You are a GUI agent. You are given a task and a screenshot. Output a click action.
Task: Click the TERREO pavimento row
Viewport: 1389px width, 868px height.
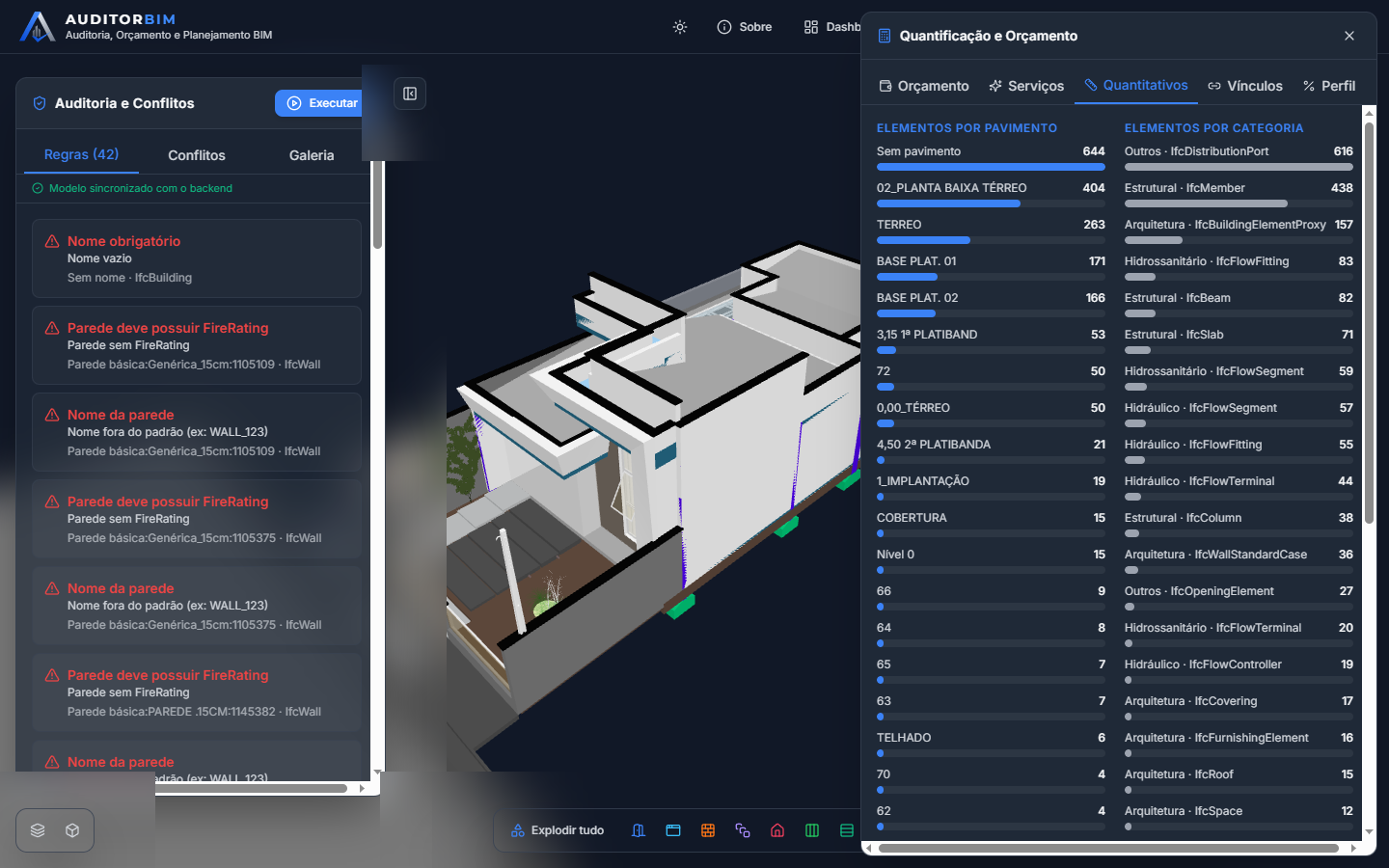pyautogui.click(x=991, y=231)
